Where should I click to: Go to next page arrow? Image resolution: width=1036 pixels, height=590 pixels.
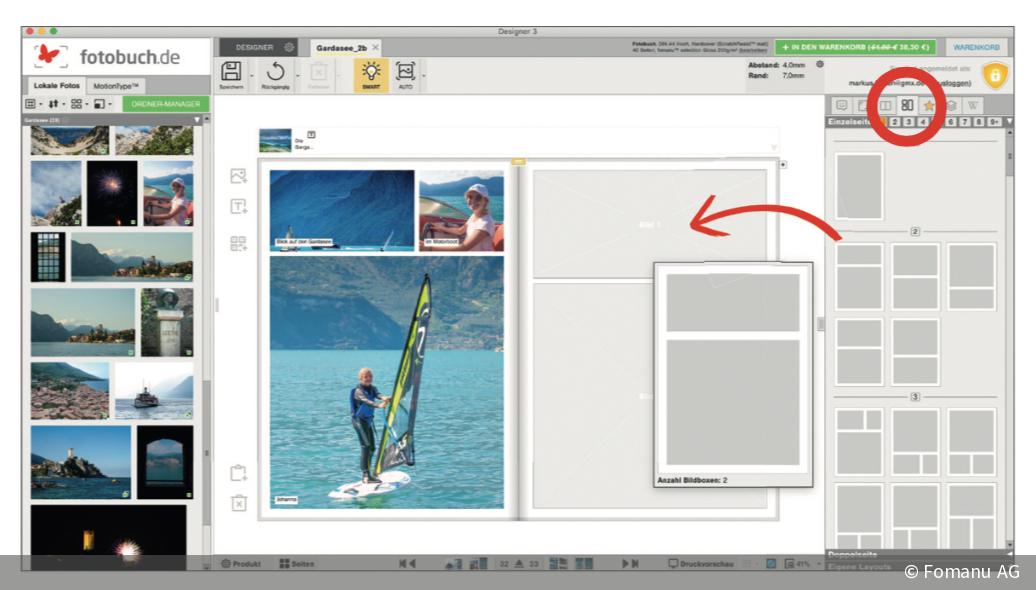[x=625, y=564]
